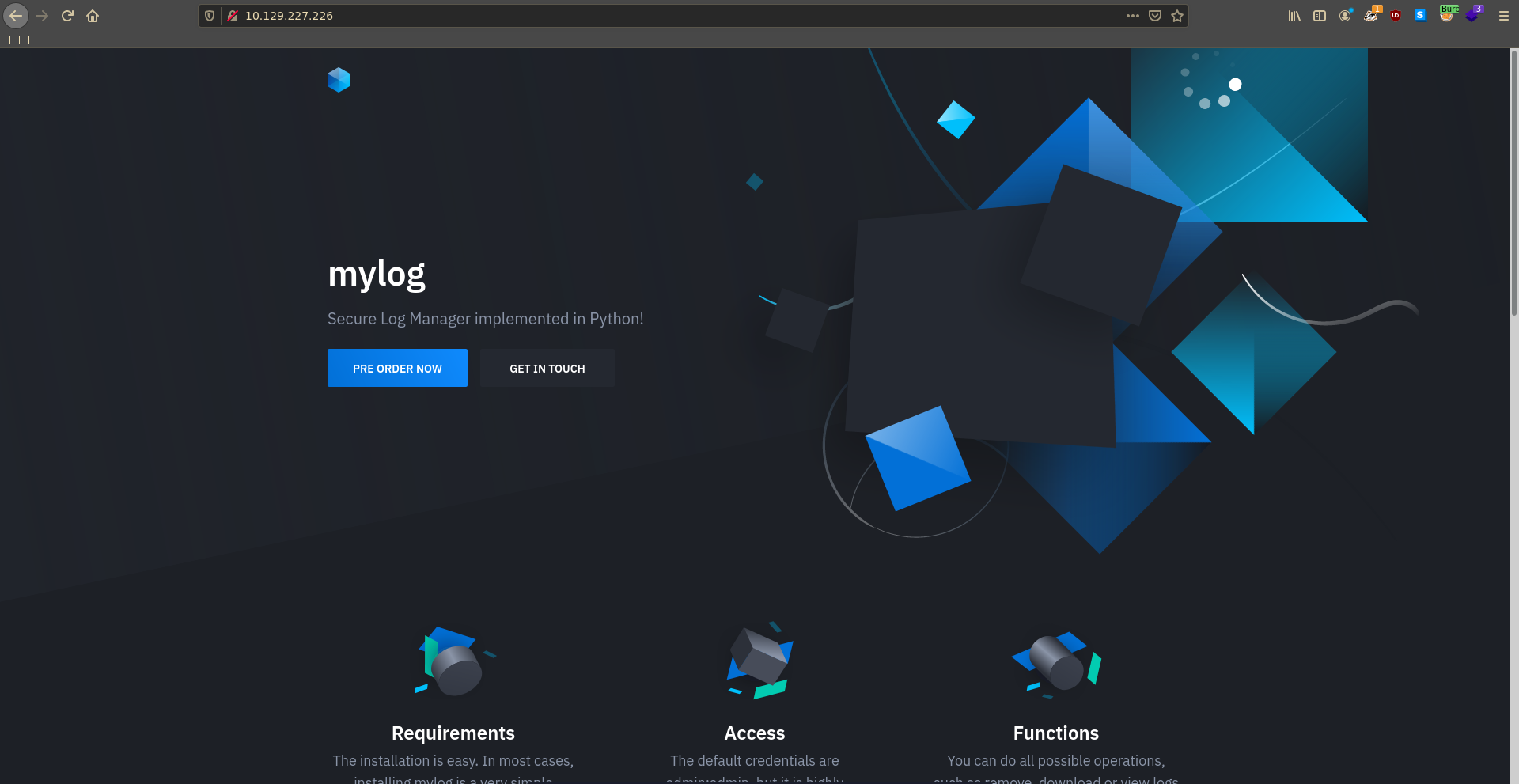Click the mylog cube logo
Viewport: 1519px width, 784px height.
tap(339, 80)
